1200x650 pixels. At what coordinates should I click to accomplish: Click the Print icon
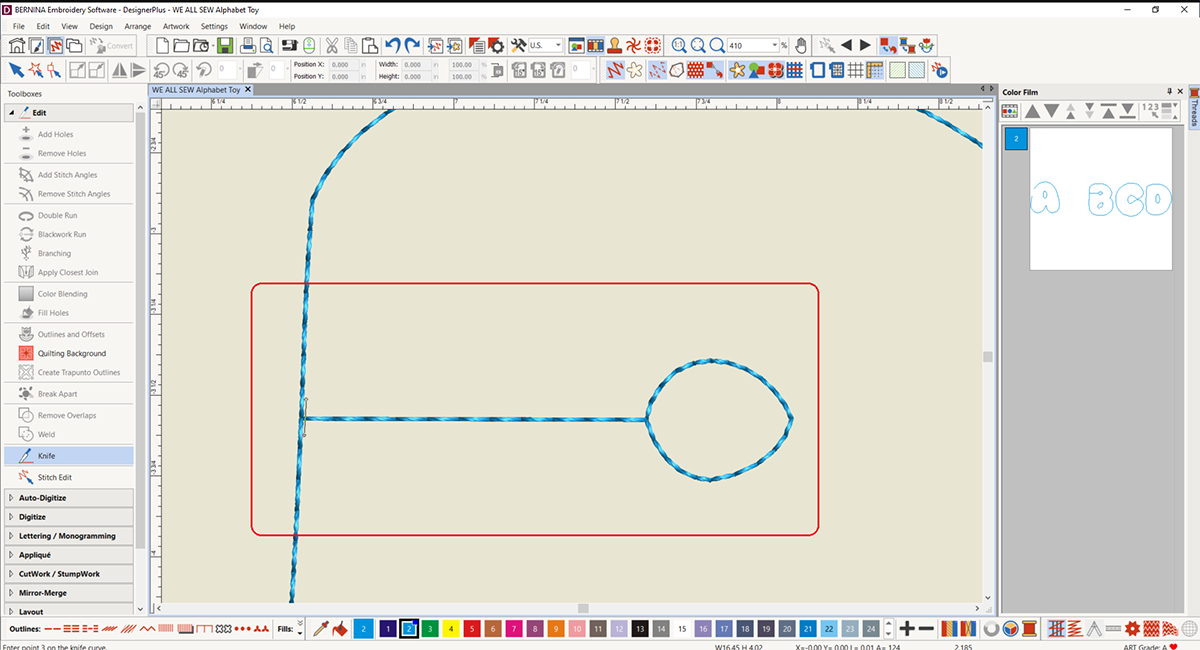coord(248,45)
